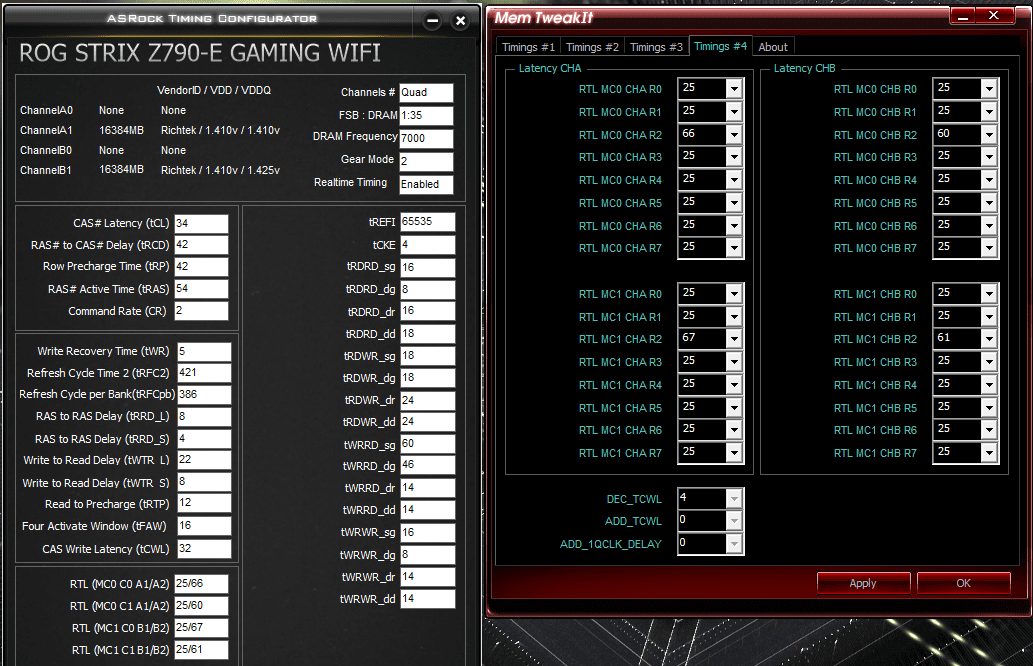
Task: Expand RTL MC0 CHA R2 dropdown showing 66
Action: 734,134
